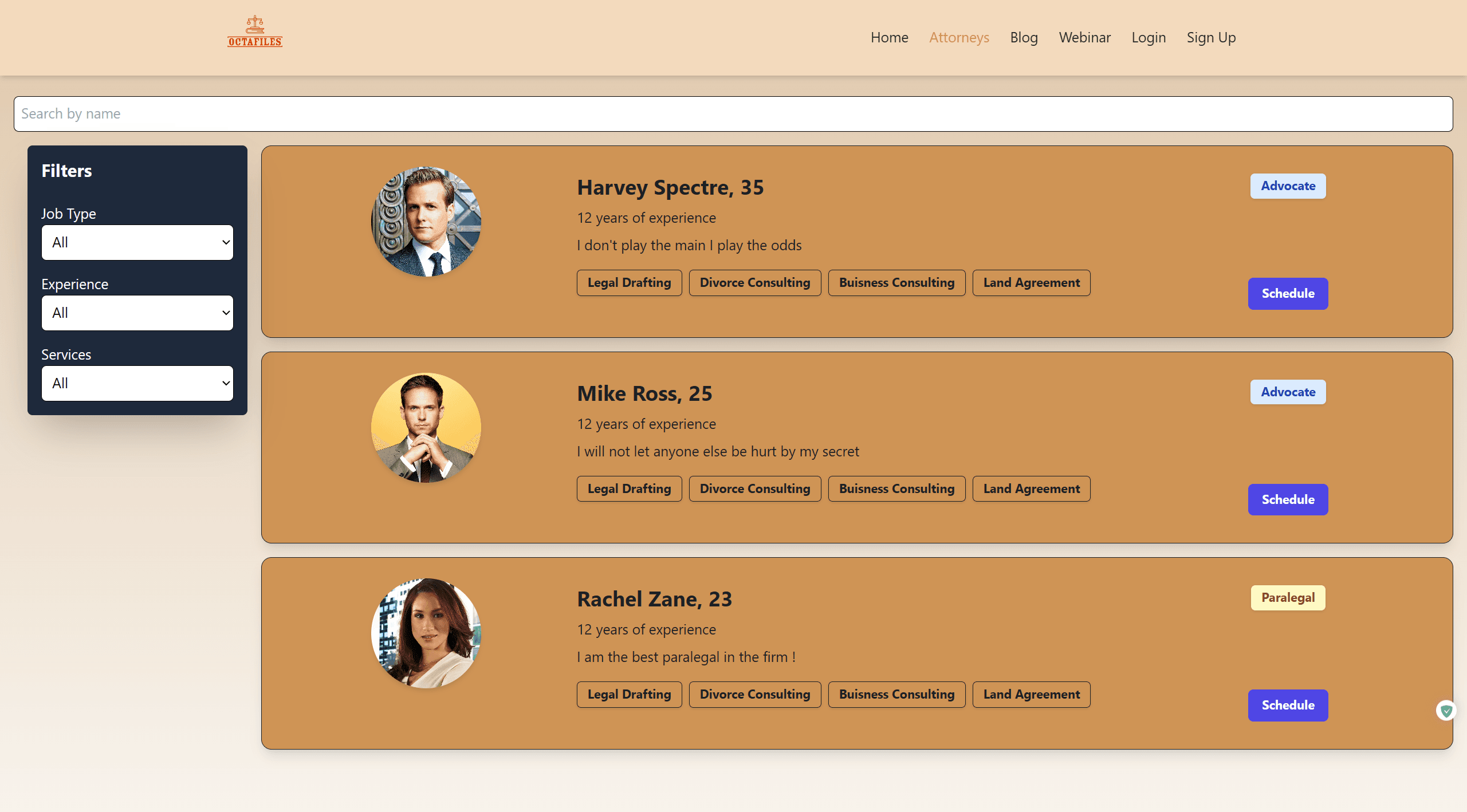This screenshot has height=812, width=1467.
Task: Select Legal Drafting tag on Harvey Spectre's card
Action: point(628,282)
